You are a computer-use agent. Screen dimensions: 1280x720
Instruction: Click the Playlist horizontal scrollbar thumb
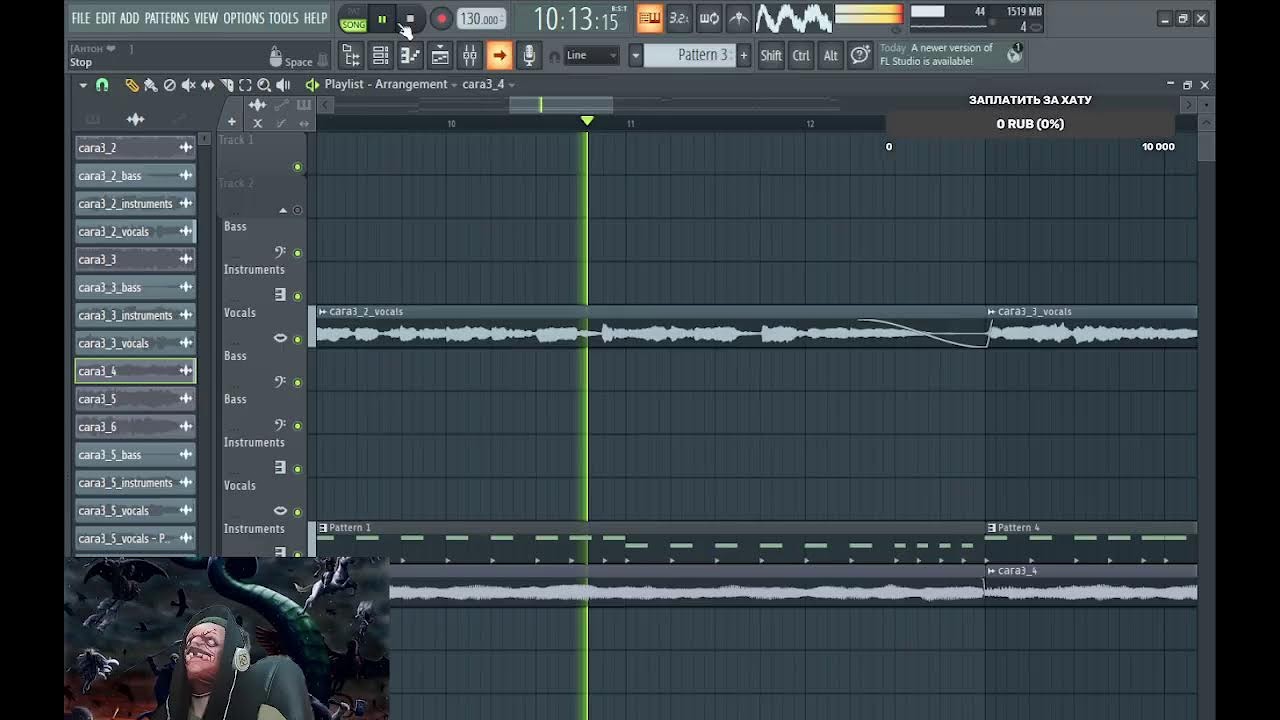coord(561,104)
